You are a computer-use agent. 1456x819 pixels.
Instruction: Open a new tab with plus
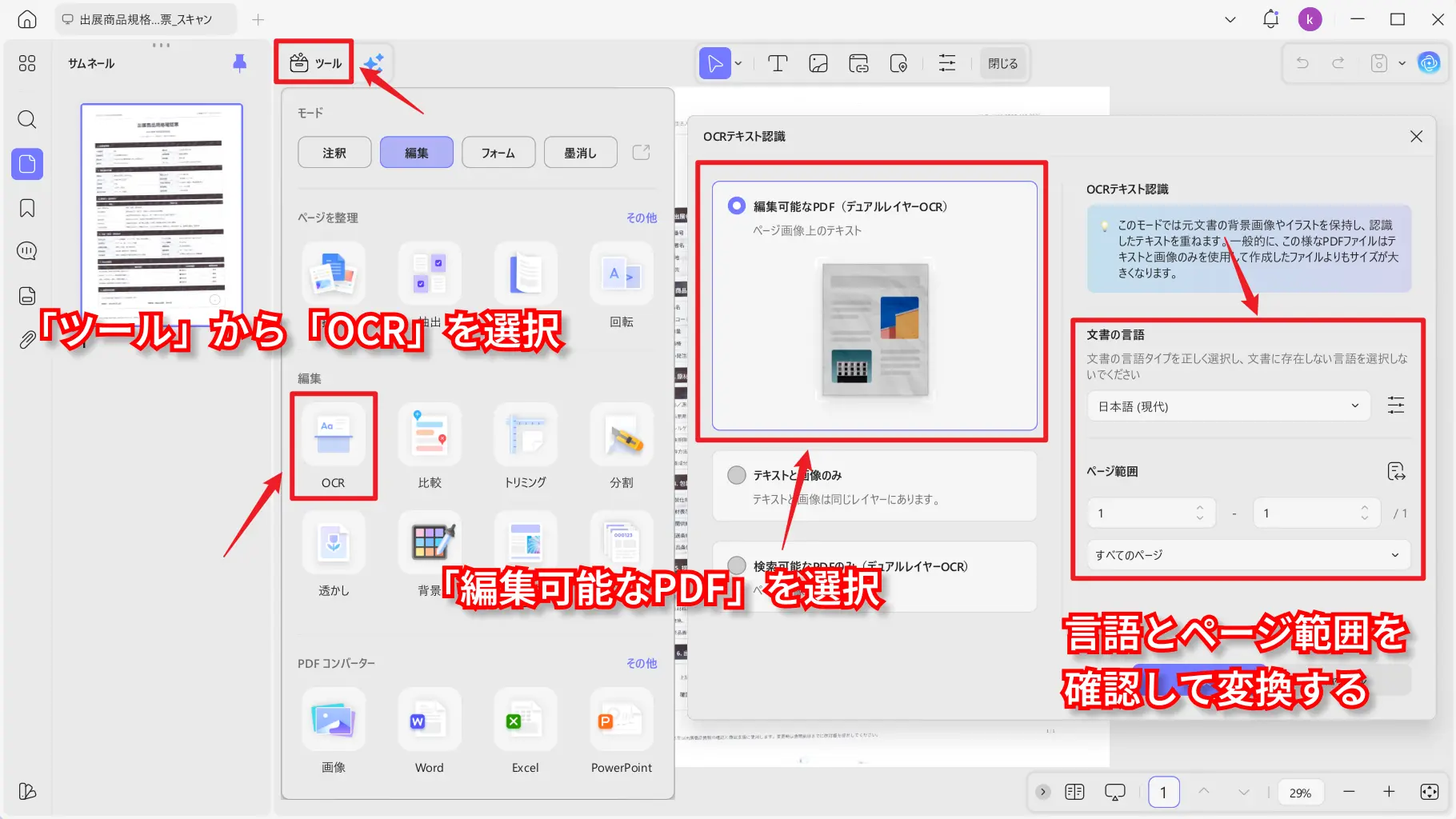pyautogui.click(x=258, y=19)
